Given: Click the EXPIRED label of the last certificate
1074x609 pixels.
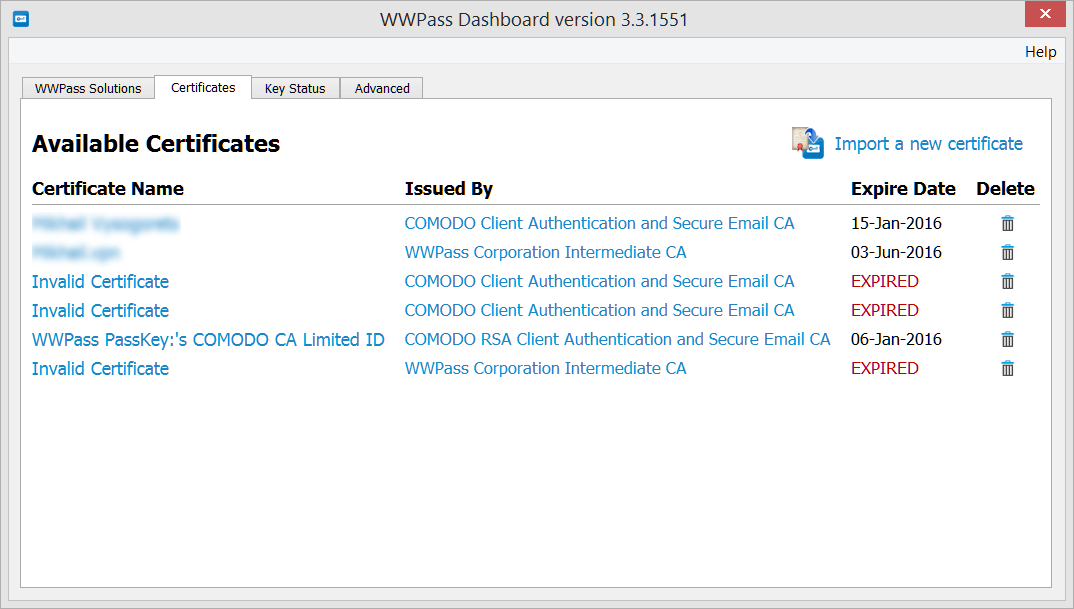Looking at the screenshot, I should click(x=884, y=368).
